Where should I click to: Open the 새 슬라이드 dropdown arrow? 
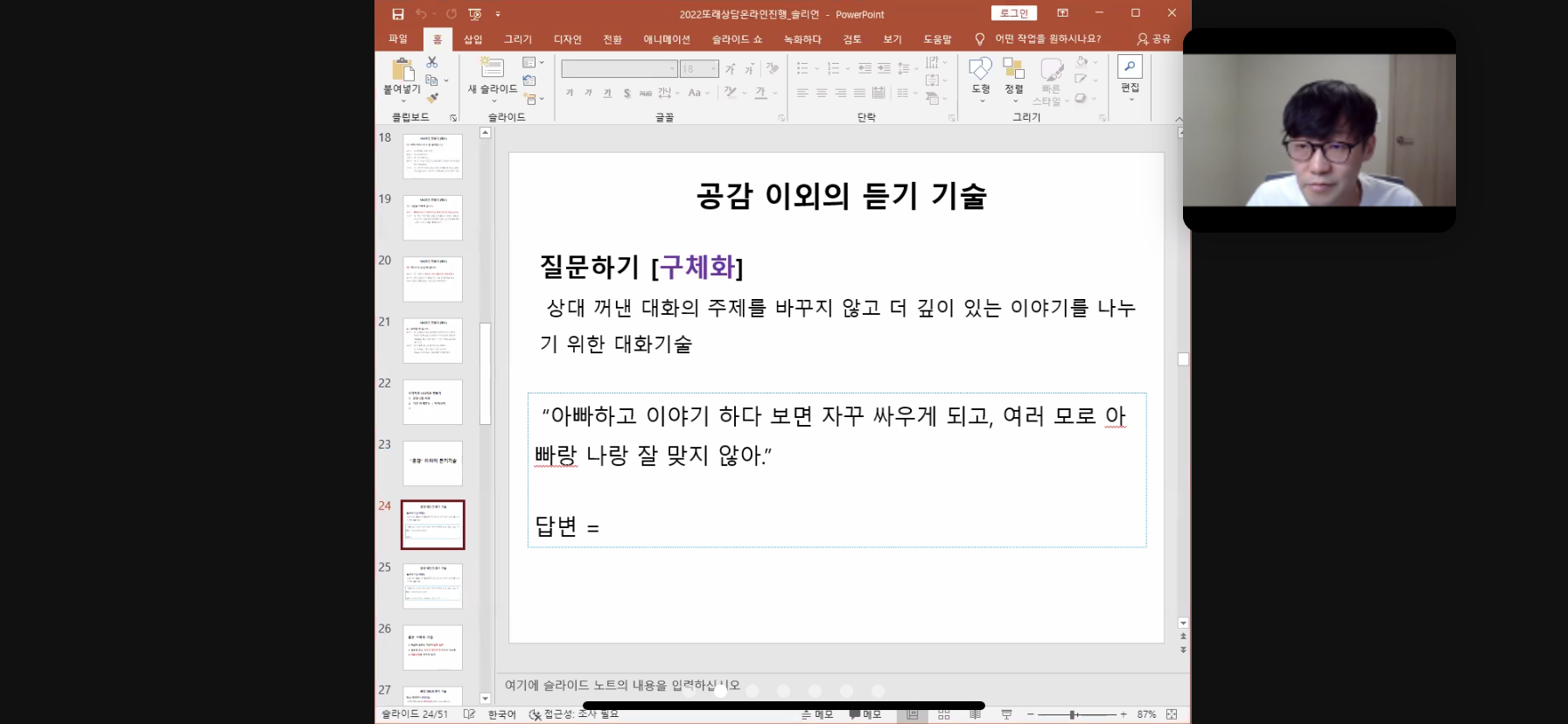pyautogui.click(x=493, y=100)
